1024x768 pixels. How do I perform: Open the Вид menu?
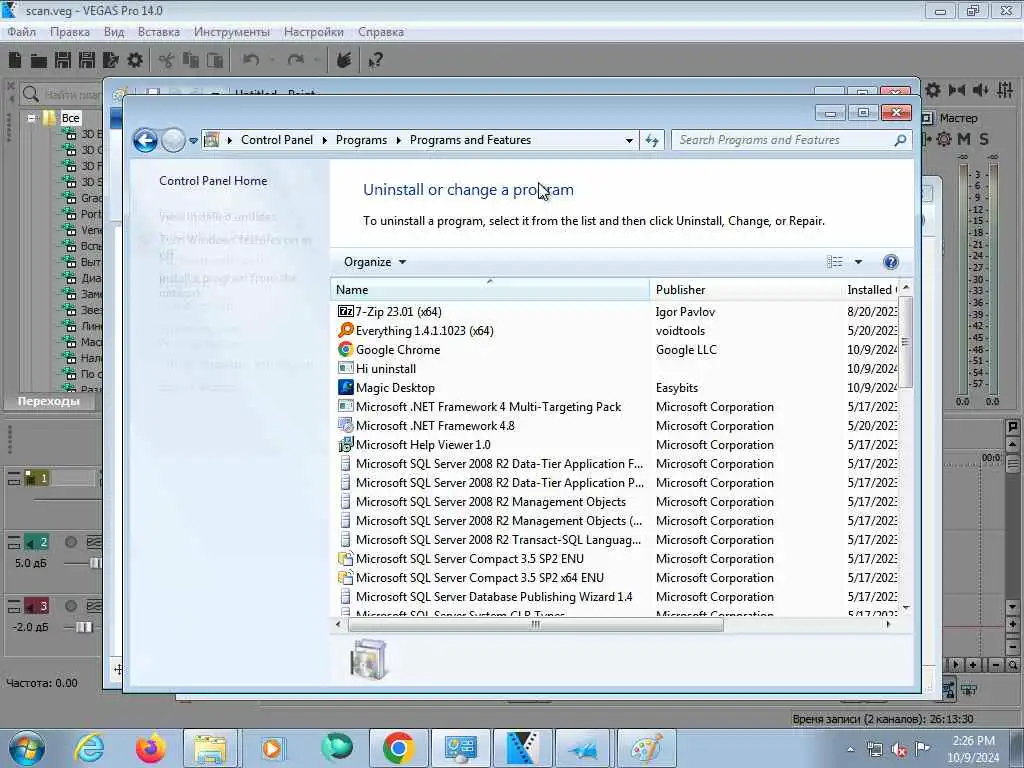pos(114,32)
